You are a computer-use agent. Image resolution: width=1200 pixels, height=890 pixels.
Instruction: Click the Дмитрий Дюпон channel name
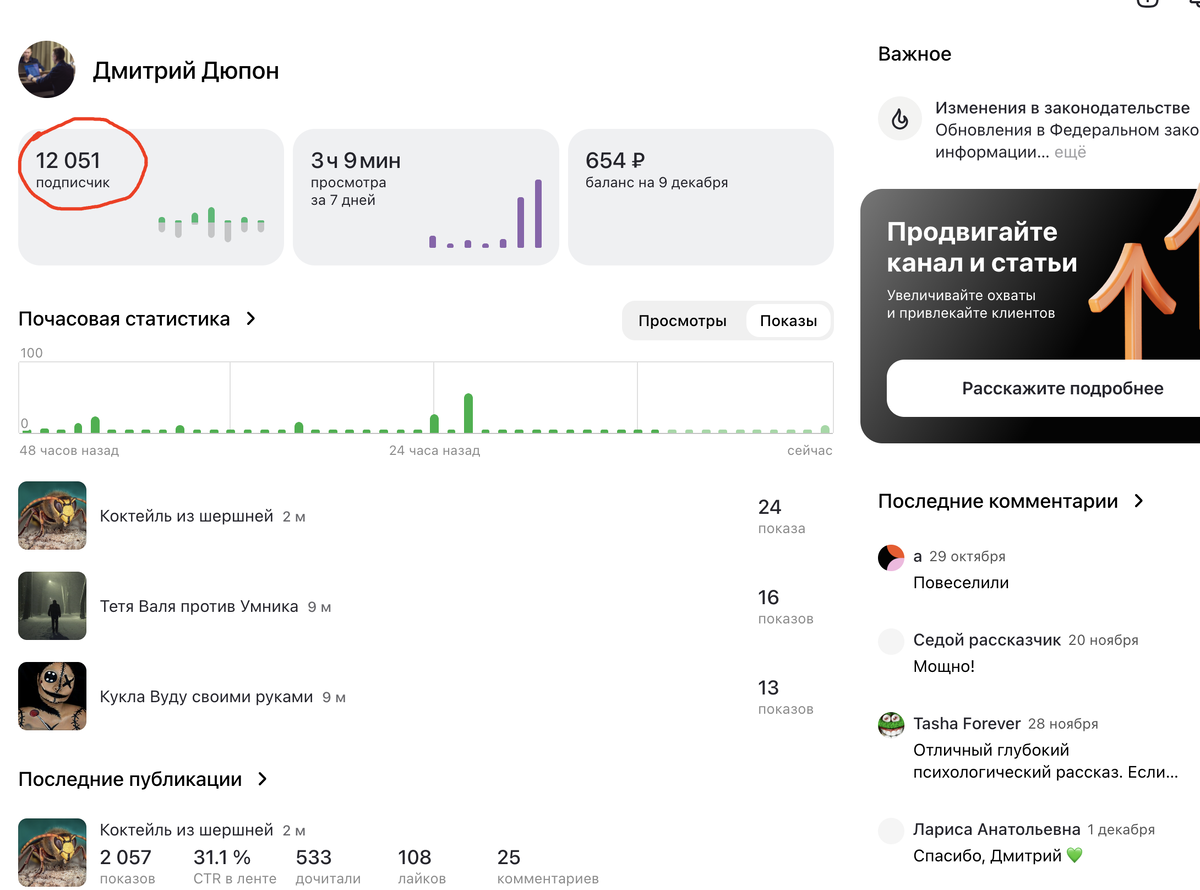pyautogui.click(x=186, y=71)
